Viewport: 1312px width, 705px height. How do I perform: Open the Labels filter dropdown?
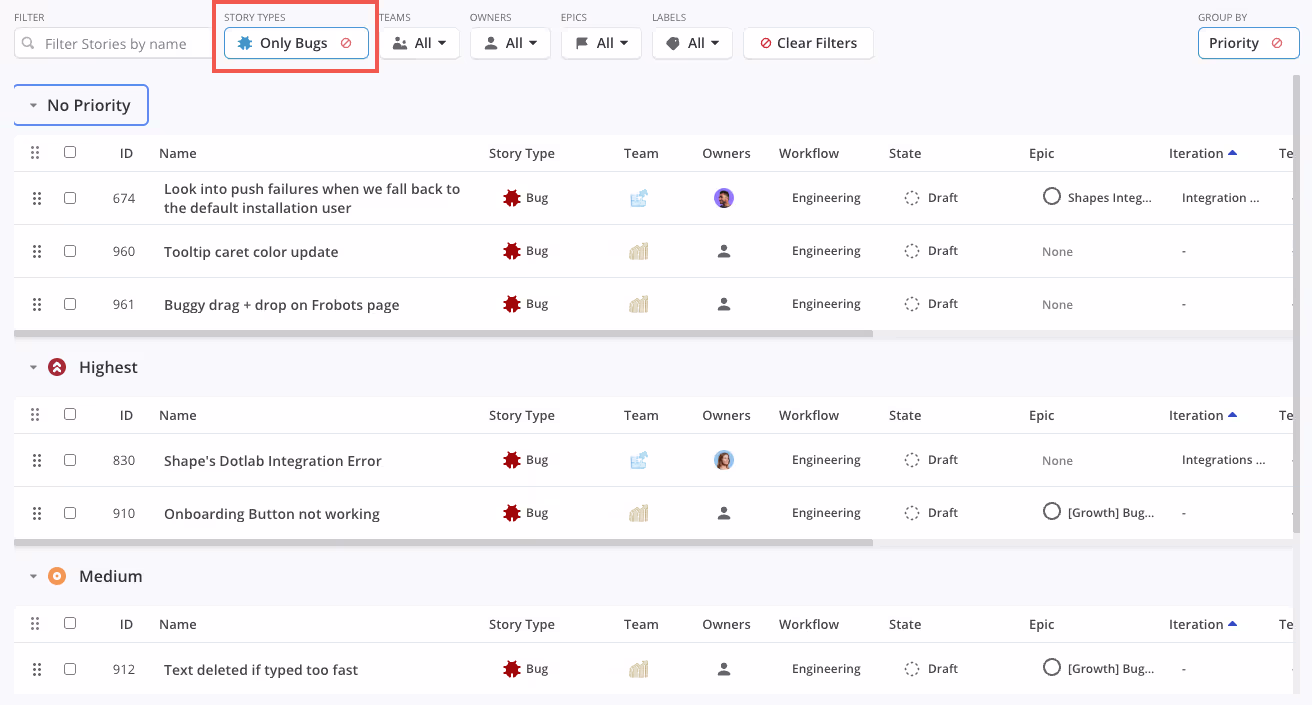pyautogui.click(x=692, y=43)
